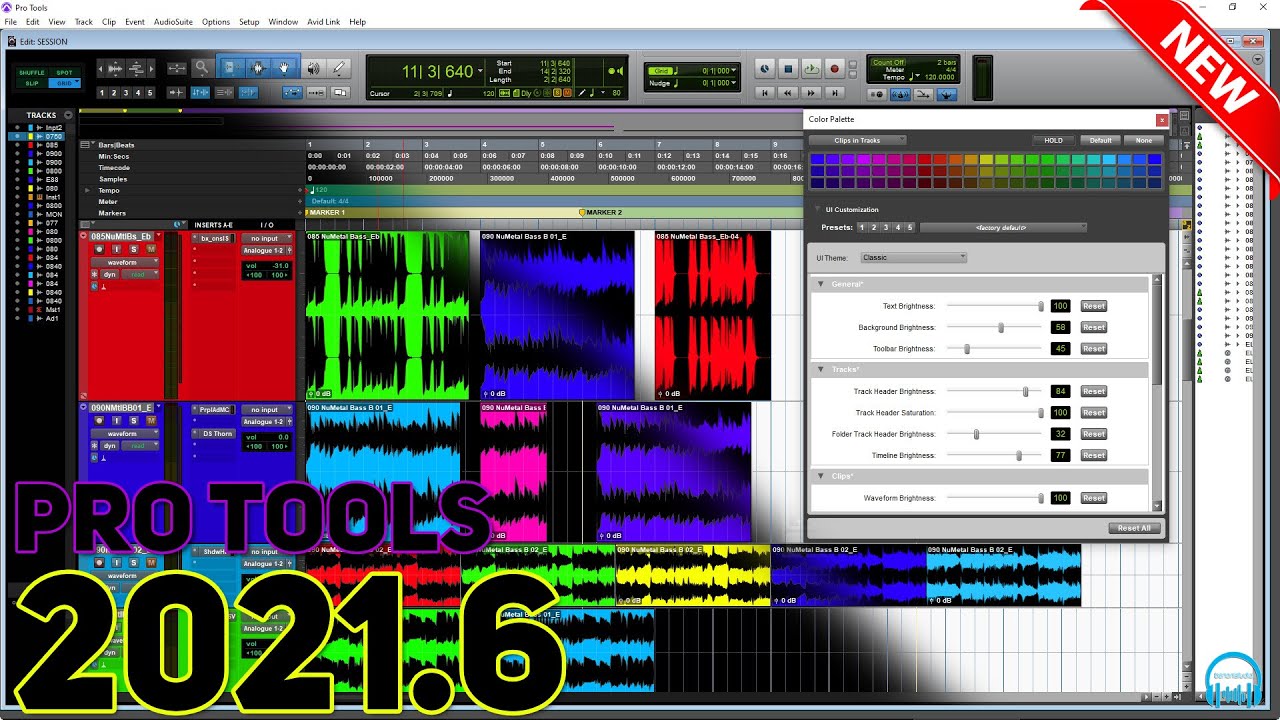Adjust Folder Track Header Brightness slider handle
The height and width of the screenshot is (720, 1280).
coord(976,434)
